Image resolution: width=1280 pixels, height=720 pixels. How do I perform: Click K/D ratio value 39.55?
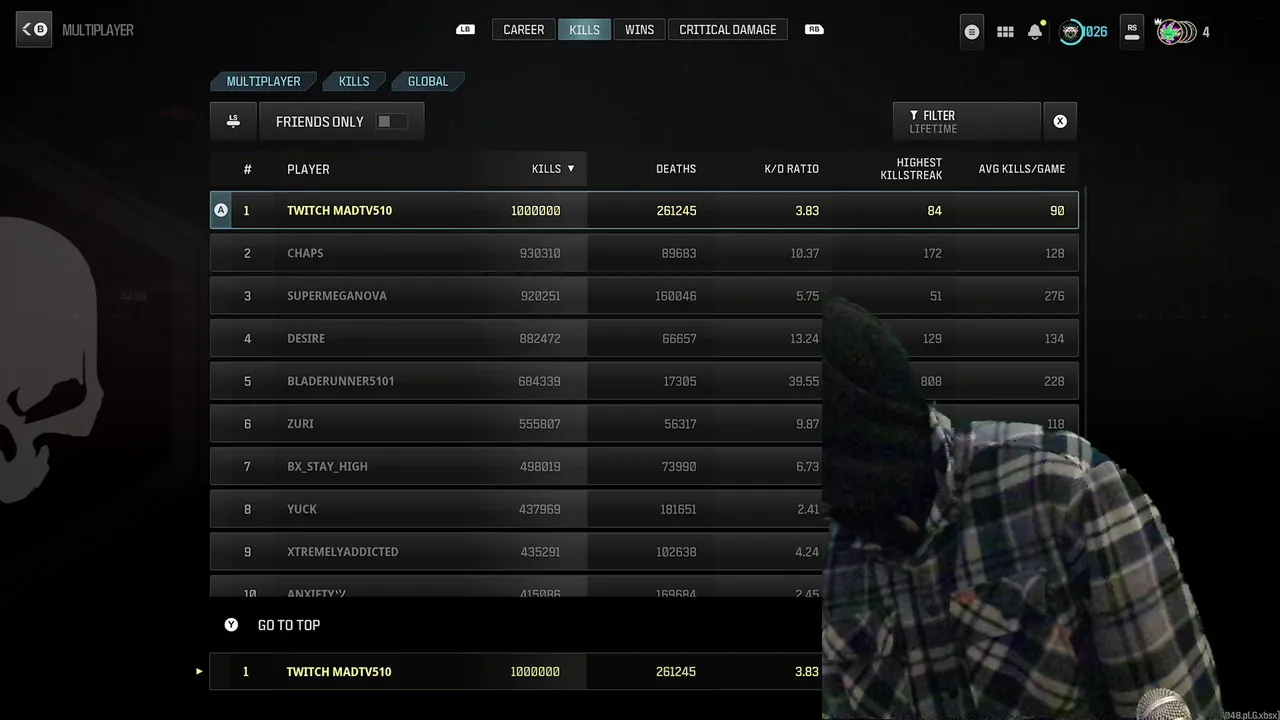coord(803,381)
